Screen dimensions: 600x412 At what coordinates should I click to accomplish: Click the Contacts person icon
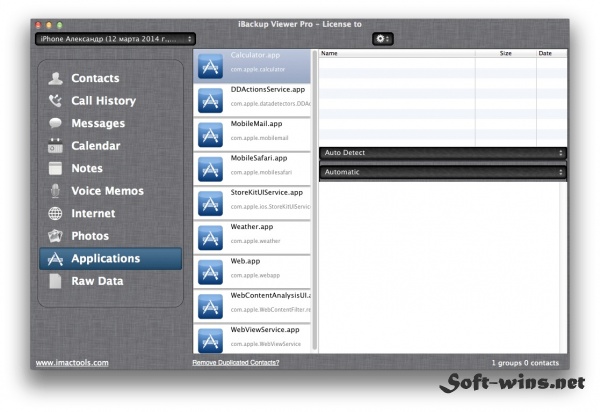(55, 78)
